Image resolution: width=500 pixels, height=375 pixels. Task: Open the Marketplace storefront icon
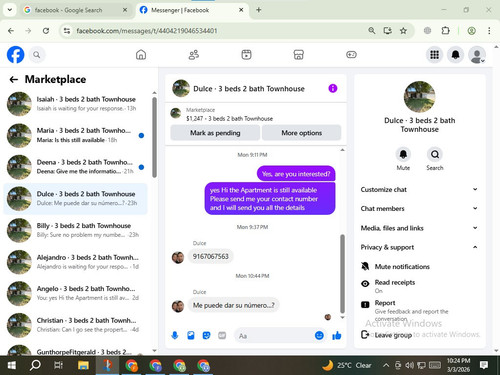(x=299, y=55)
